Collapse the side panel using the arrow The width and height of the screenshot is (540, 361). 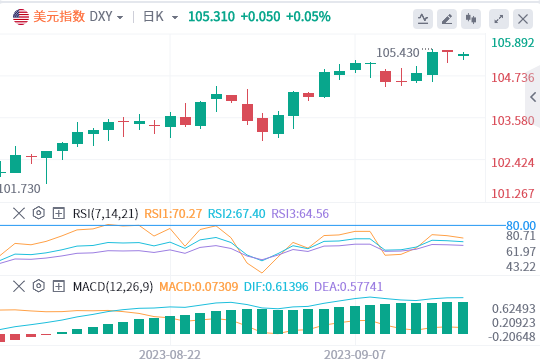(533, 97)
